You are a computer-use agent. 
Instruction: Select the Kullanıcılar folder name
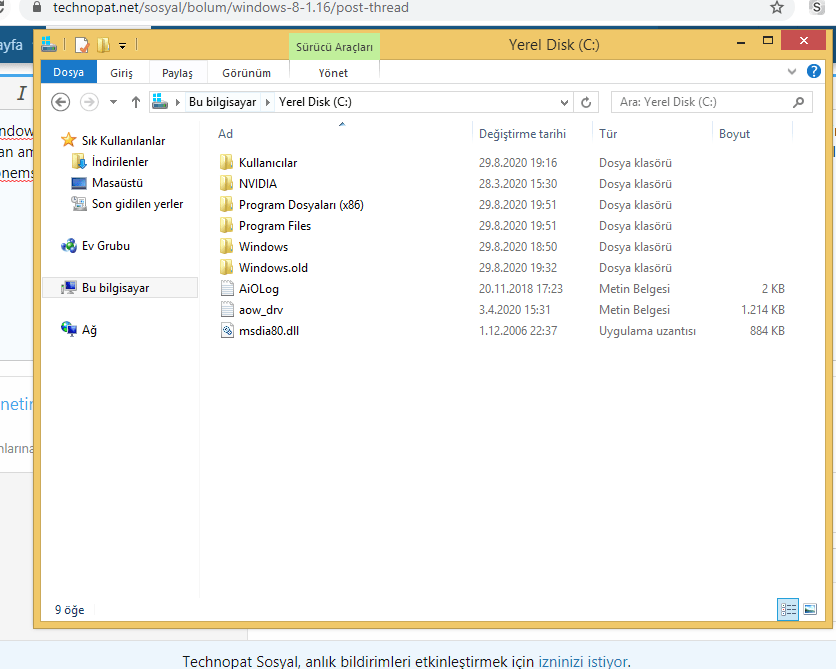point(268,163)
